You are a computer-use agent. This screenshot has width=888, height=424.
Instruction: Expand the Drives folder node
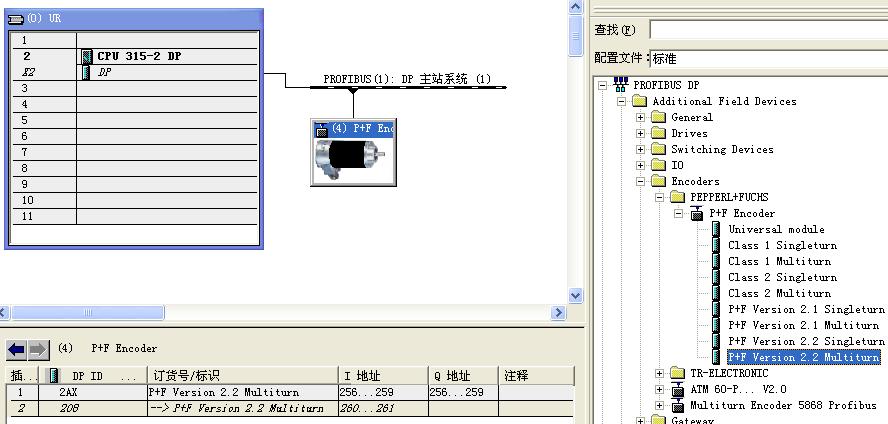[640, 134]
